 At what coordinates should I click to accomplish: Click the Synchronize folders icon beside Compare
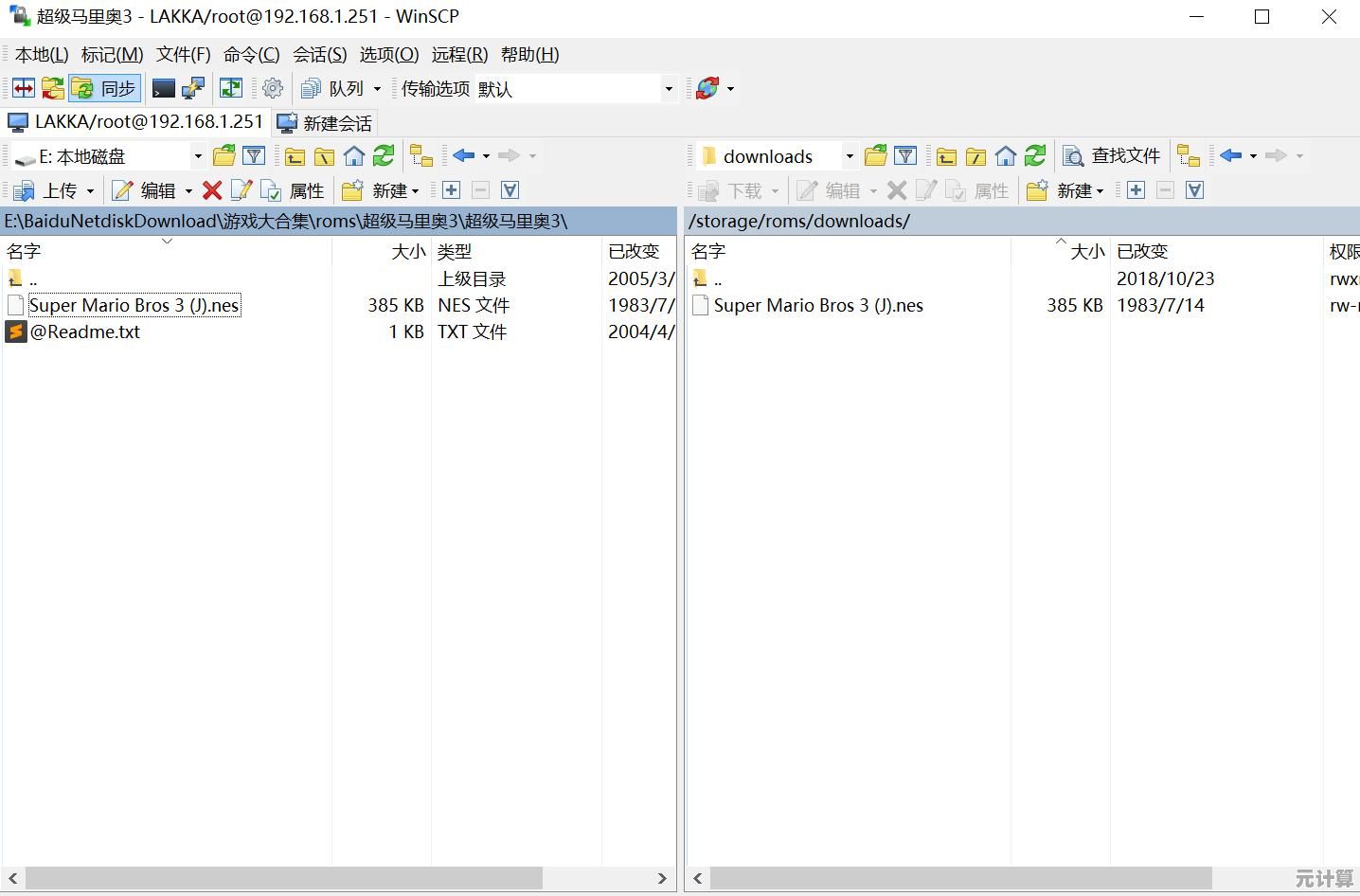pos(53,88)
